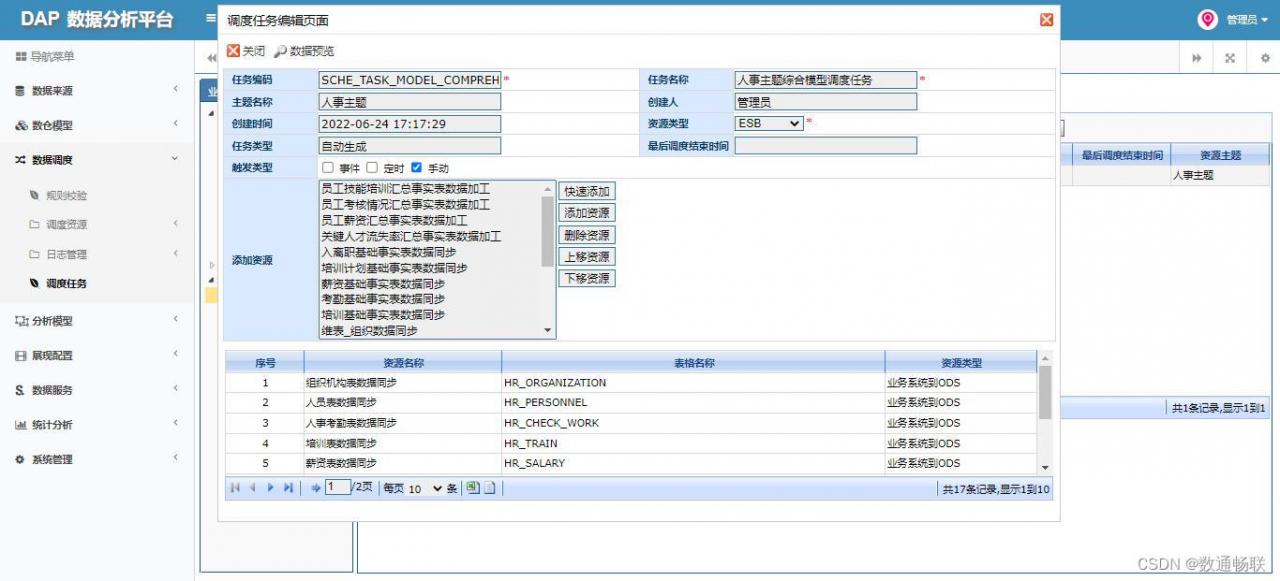Open 数据服务 in the sidebar
The image size is (1280, 581).
click(97, 390)
